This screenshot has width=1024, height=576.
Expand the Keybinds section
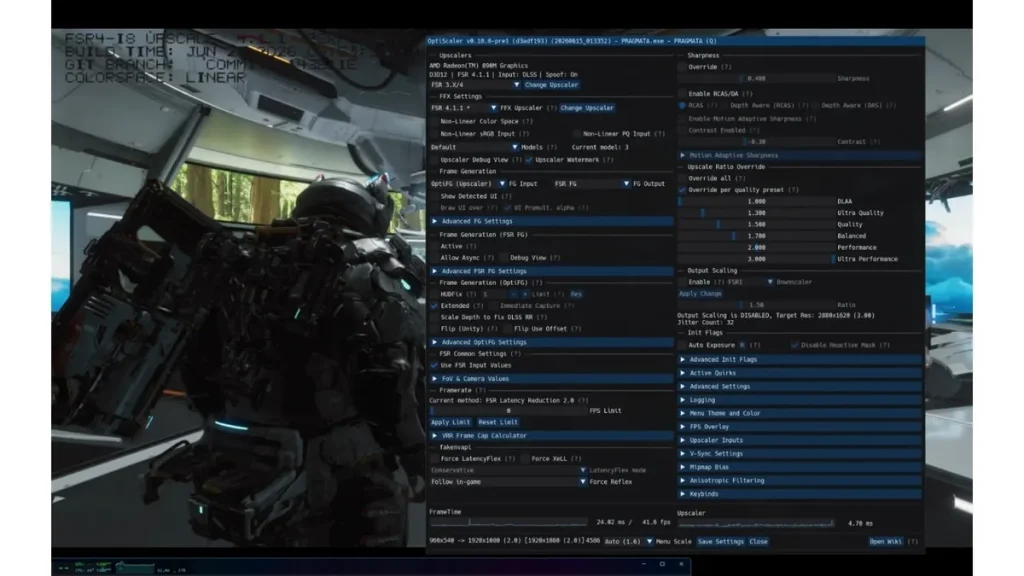(x=799, y=494)
